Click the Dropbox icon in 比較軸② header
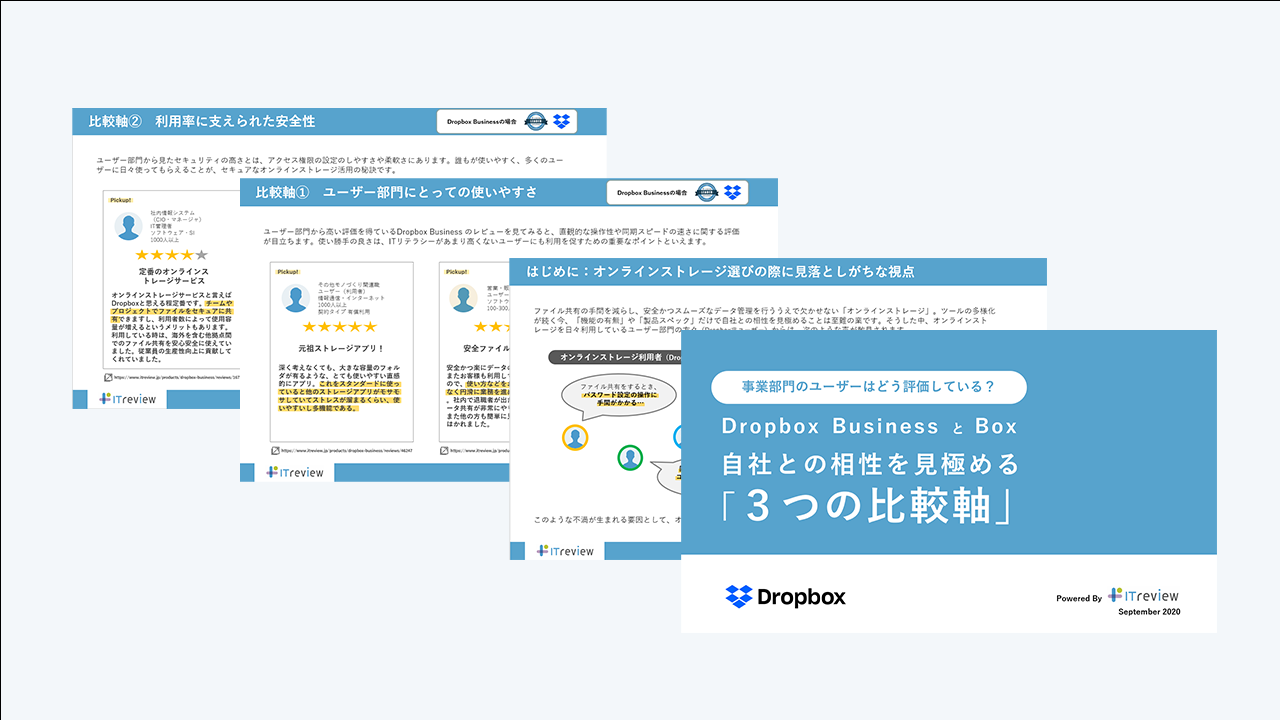Screen dimensions: 1280x720 coord(561,121)
